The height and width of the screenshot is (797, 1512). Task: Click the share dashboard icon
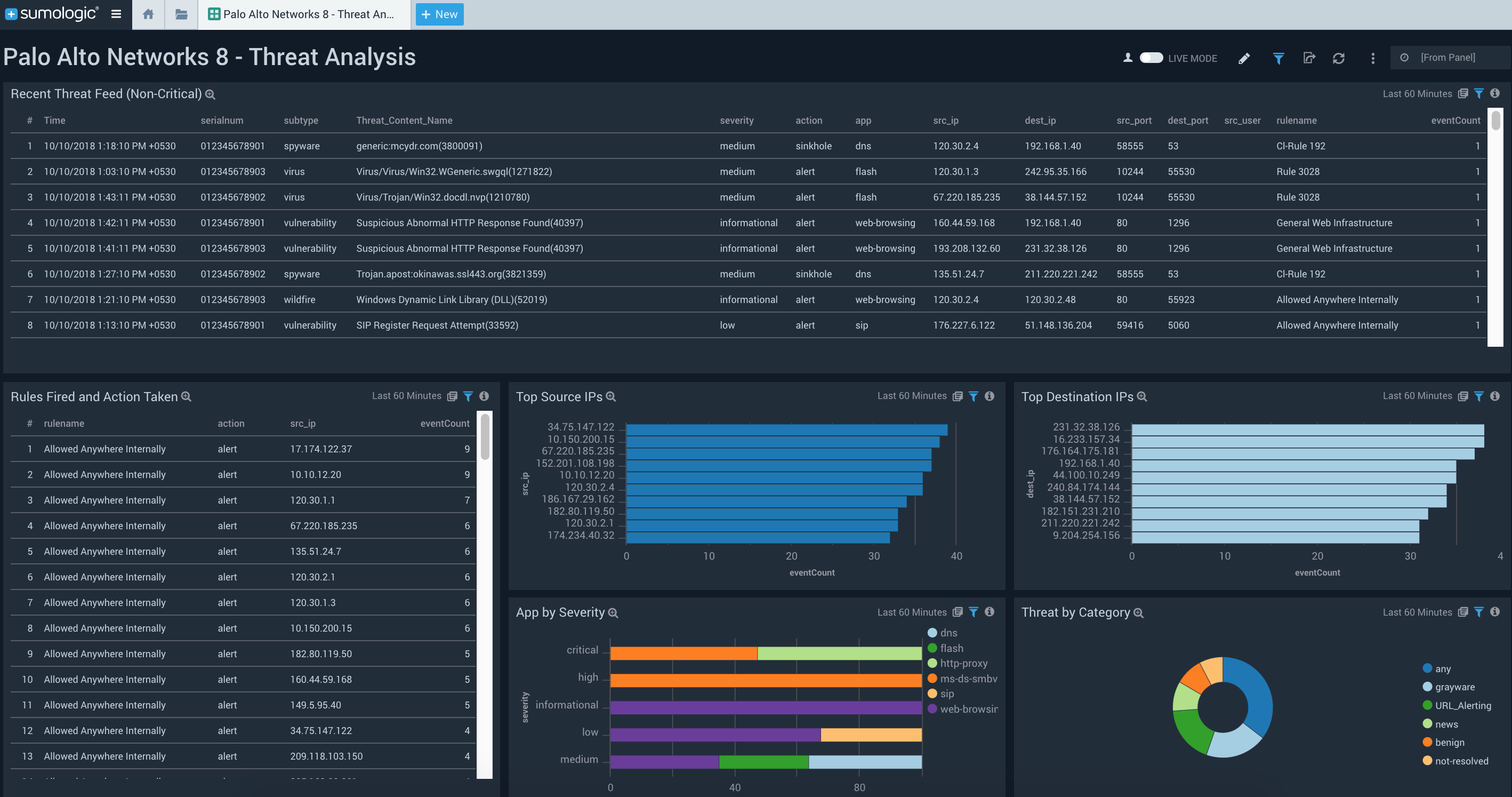pyautogui.click(x=1309, y=58)
